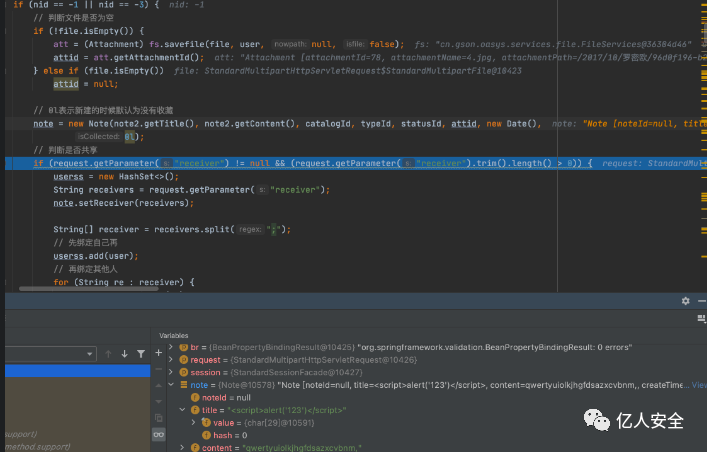Viewport: 707px width, 452px height.
Task: Click the 'isCollected:' parameter hint
Action: [99, 136]
